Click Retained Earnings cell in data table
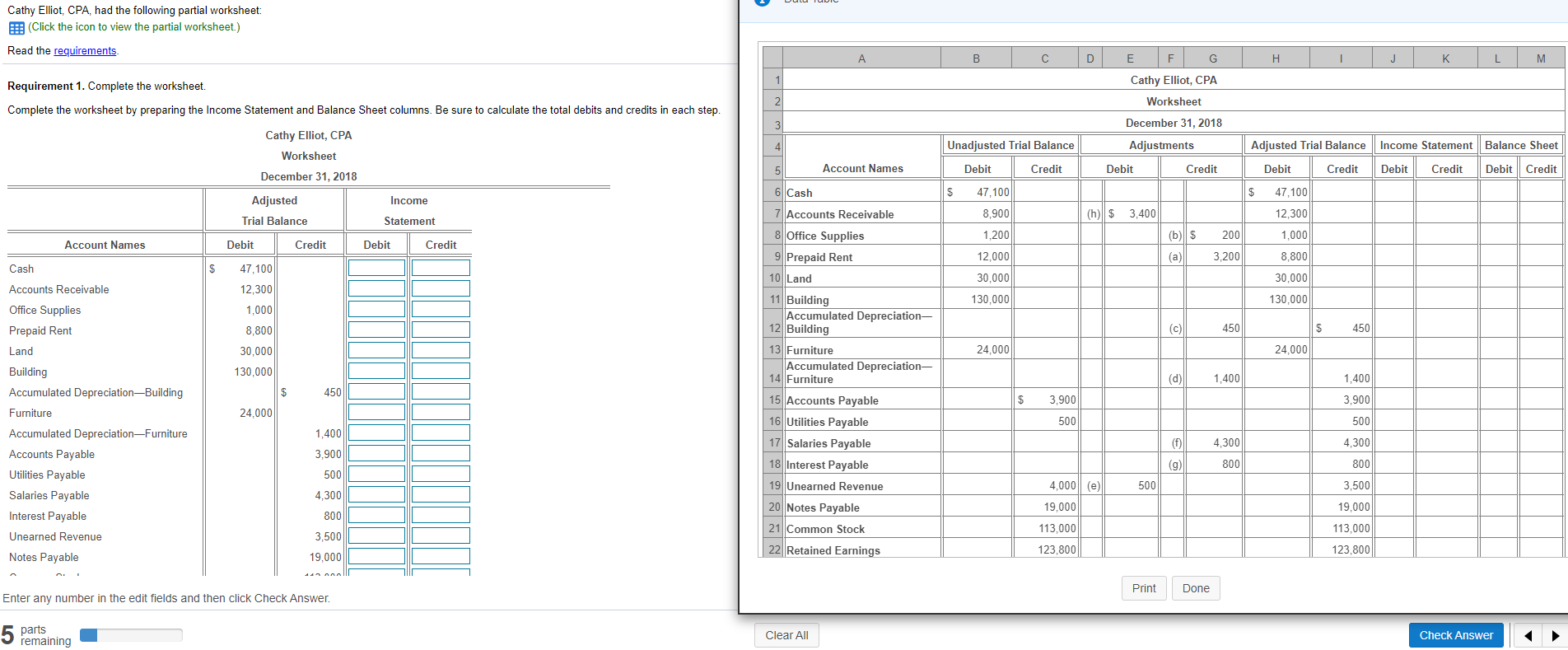Image resolution: width=1568 pixels, height=650 pixels. 862,550
